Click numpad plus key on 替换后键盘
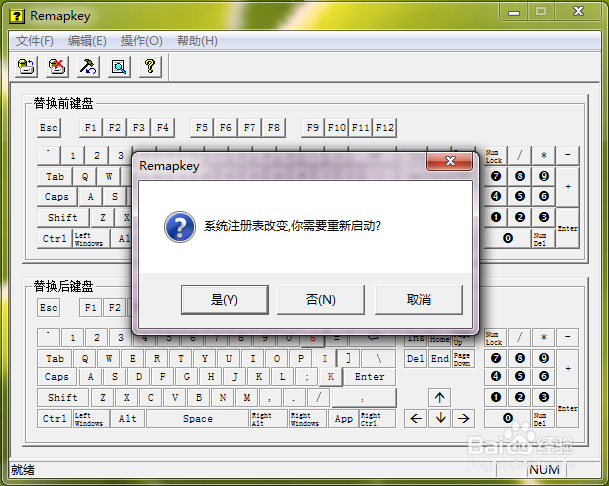Screen dimensions: 609x486 [568, 368]
